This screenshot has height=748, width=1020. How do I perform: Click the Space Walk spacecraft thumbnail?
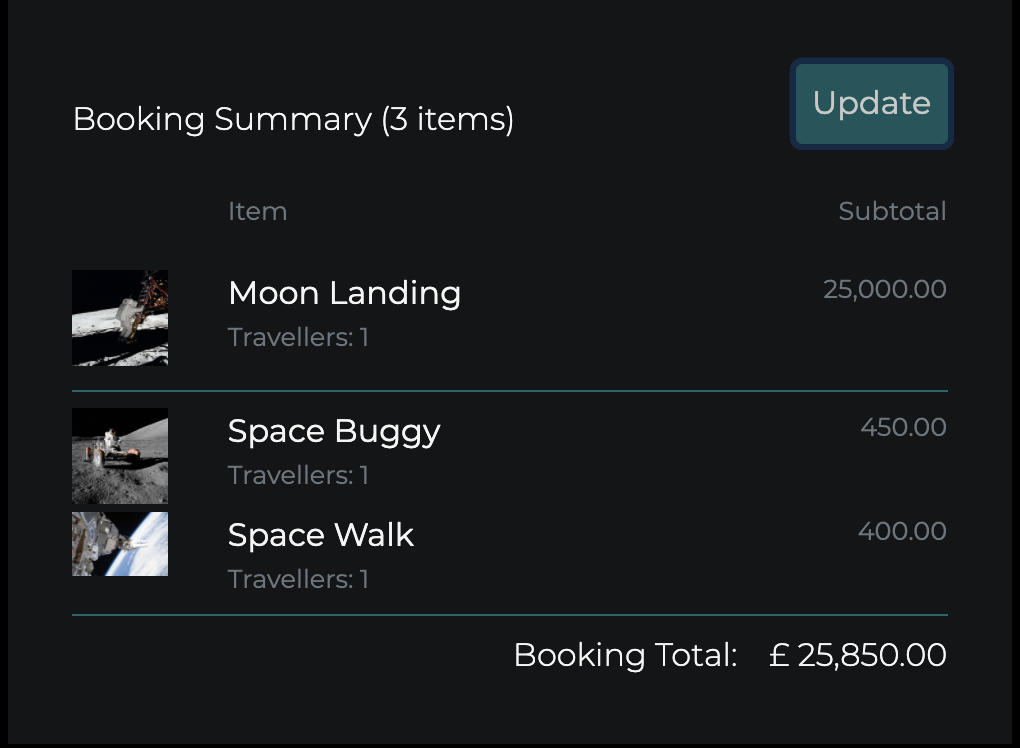[119, 544]
